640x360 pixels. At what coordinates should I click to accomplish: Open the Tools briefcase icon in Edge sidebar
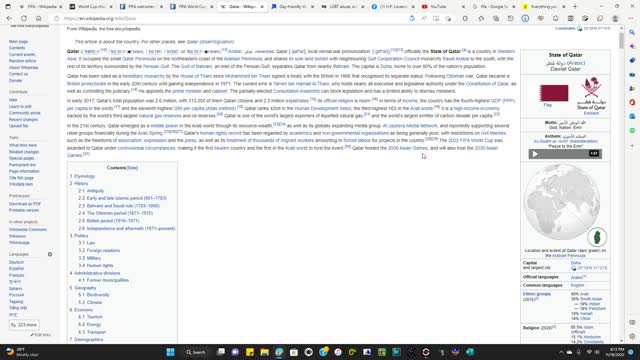tap(632, 74)
